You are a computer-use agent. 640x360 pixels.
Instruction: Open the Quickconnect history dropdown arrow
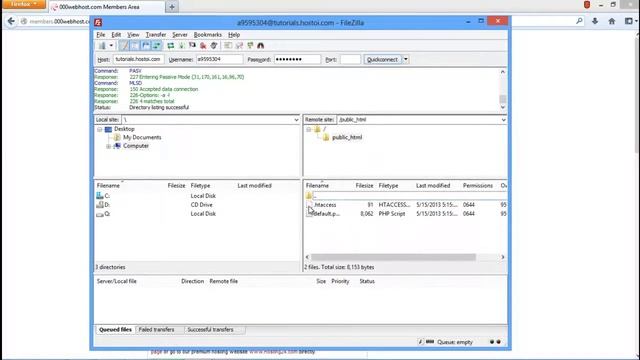[406, 60]
